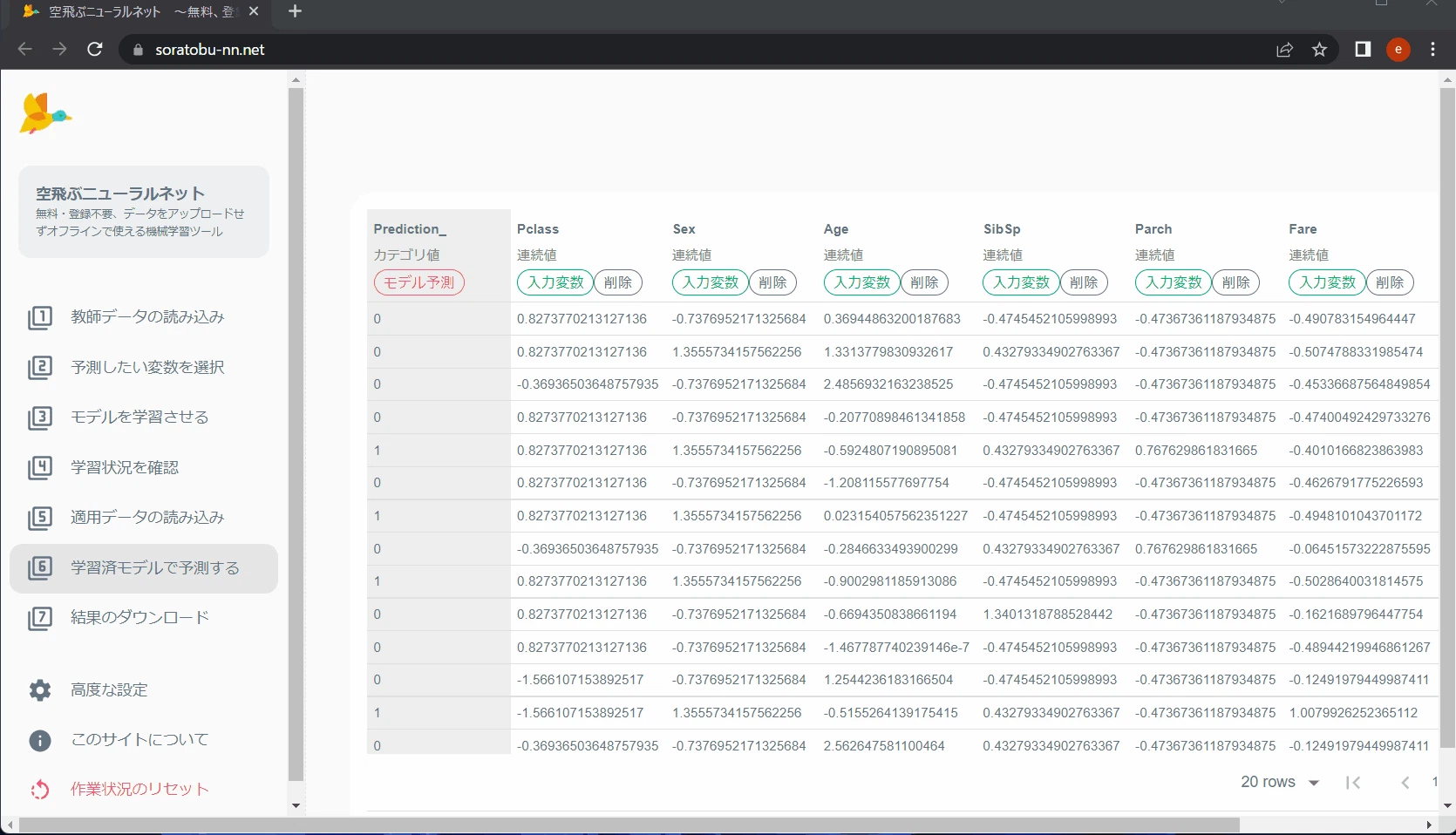Toggle 入力変数 for the Parch column
Image resolution: width=1456 pixels, height=835 pixels.
point(1174,282)
